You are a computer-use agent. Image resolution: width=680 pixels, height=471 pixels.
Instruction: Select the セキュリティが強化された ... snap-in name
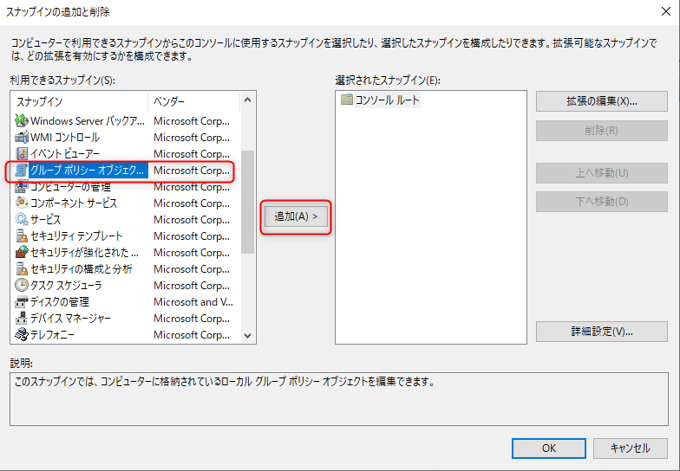pyautogui.click(x=85, y=252)
